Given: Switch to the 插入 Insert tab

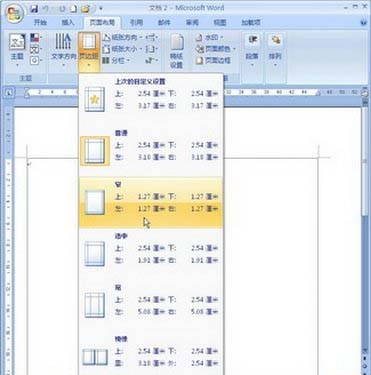Looking at the screenshot, I should coord(68,22).
